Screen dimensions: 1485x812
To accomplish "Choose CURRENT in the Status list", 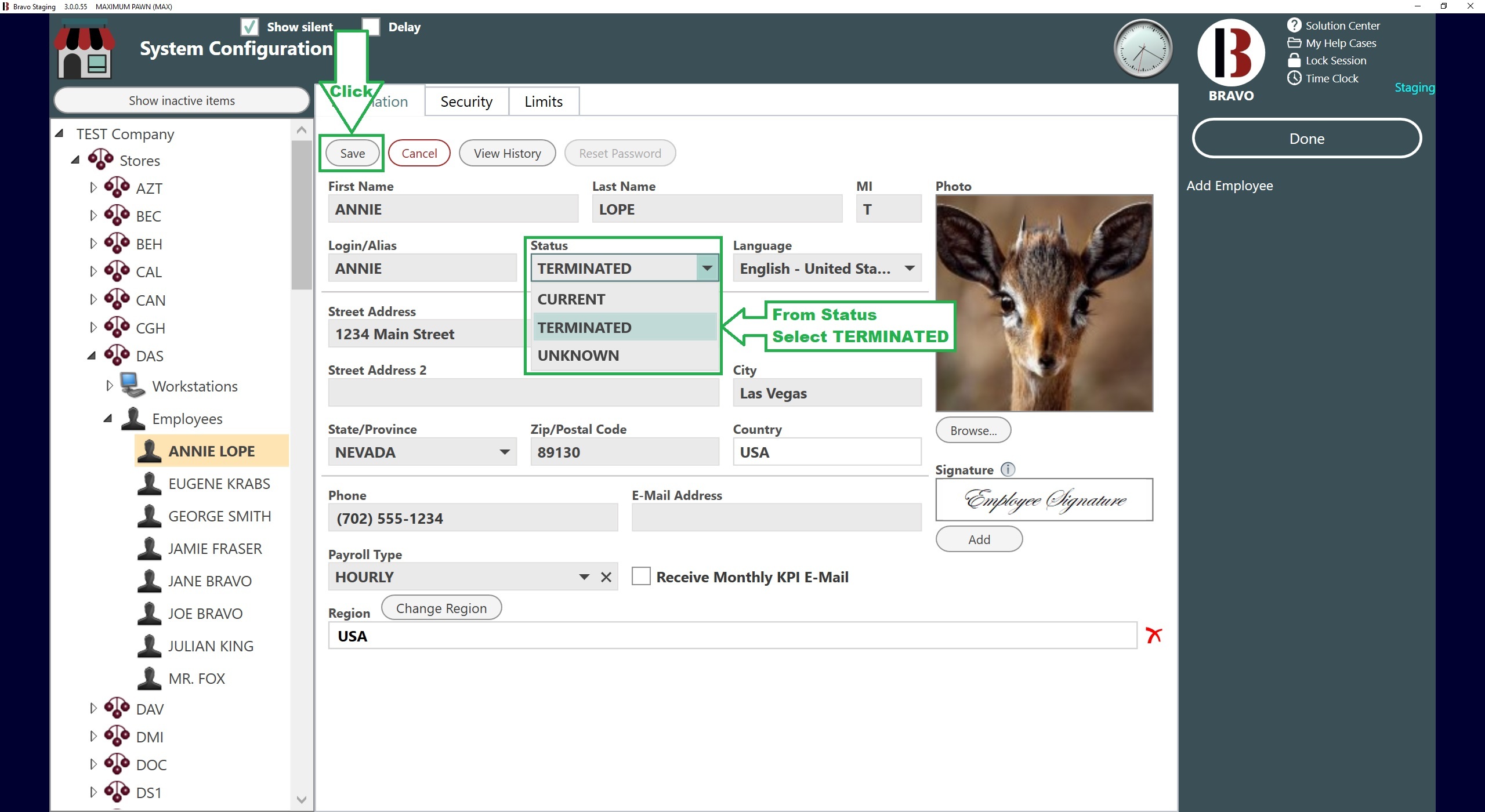I will tap(624, 299).
